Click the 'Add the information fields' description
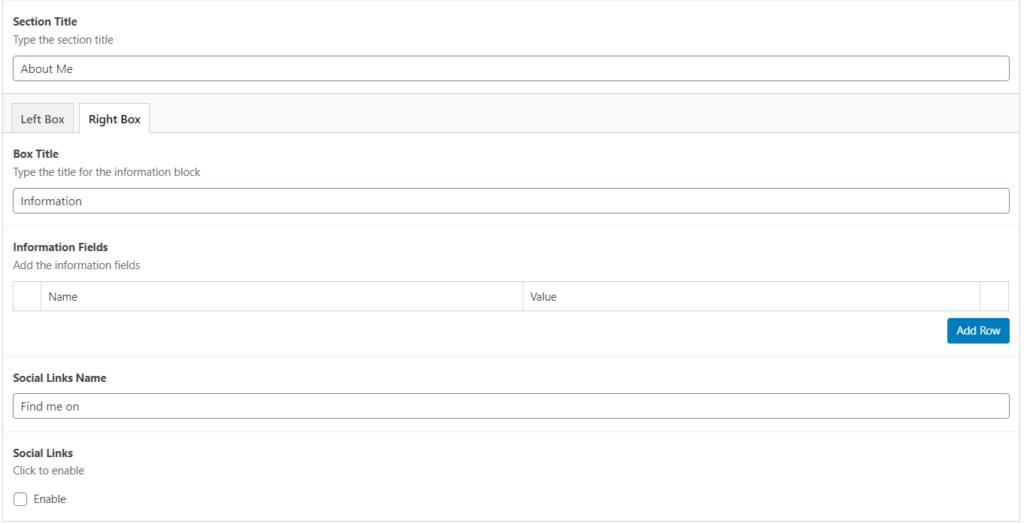Image resolution: width=1024 pixels, height=524 pixels. [76, 265]
